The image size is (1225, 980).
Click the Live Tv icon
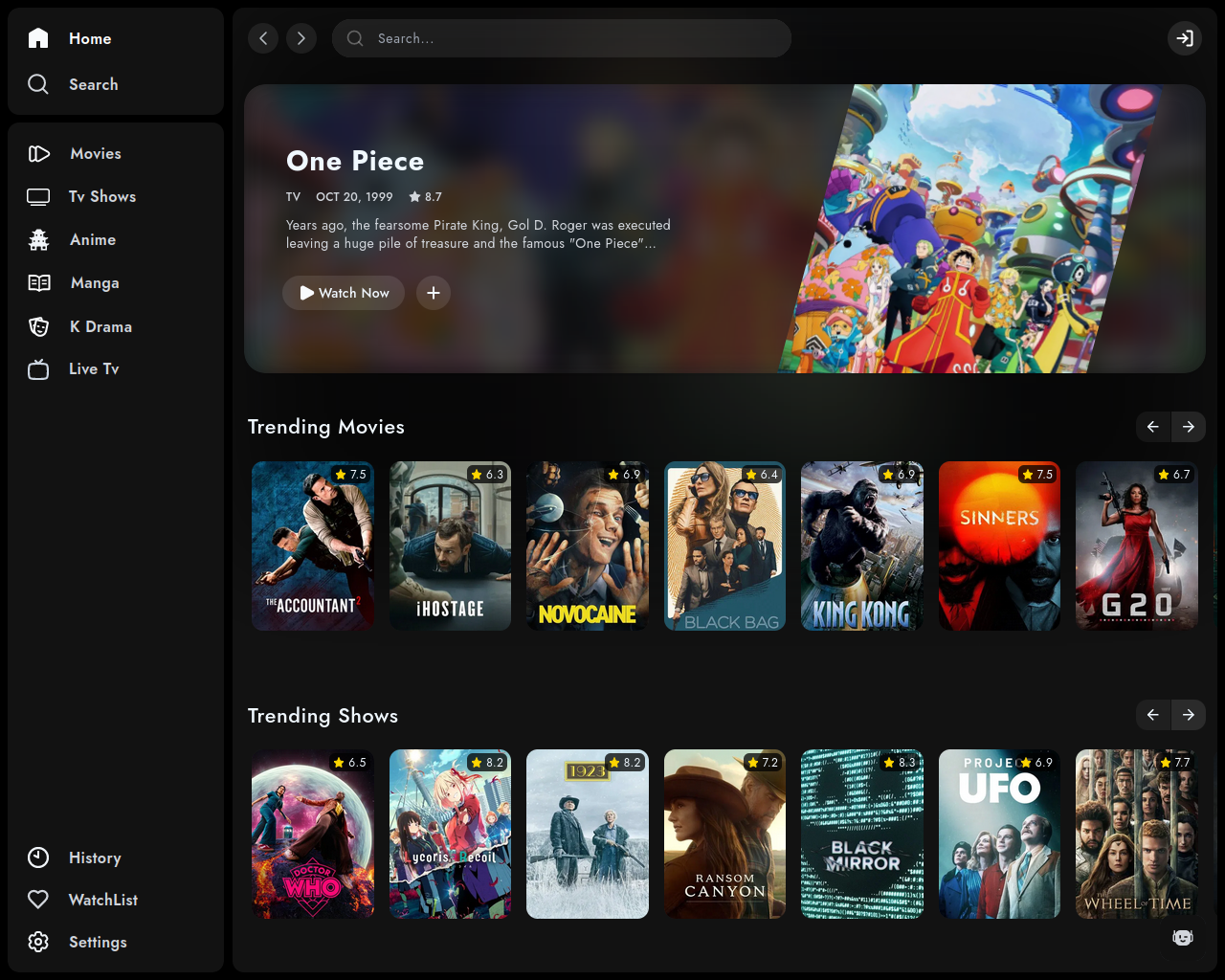38,368
